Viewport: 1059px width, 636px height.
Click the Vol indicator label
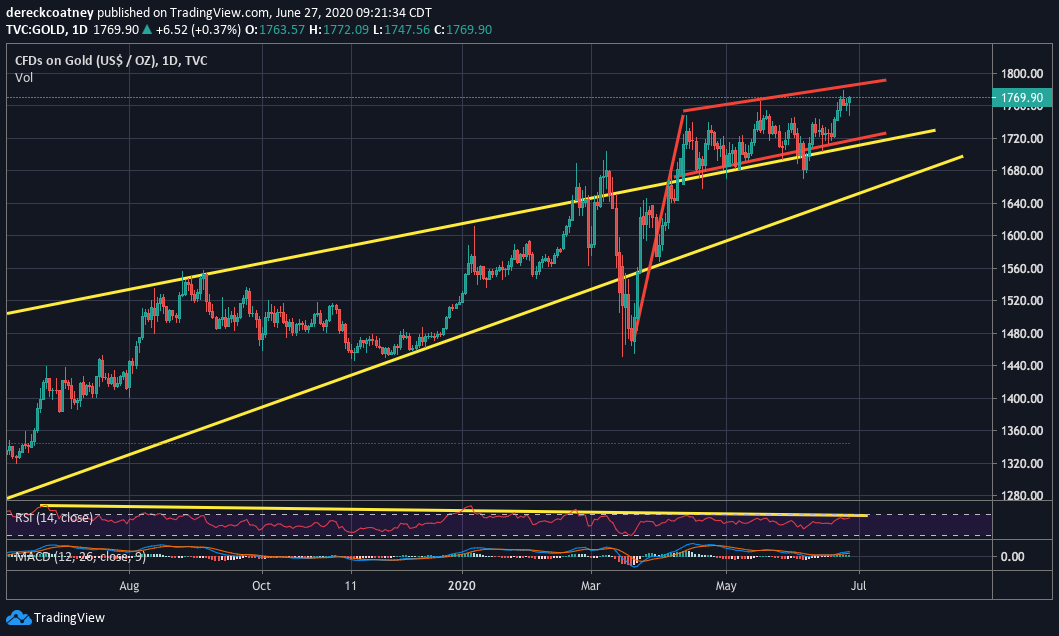pos(24,78)
